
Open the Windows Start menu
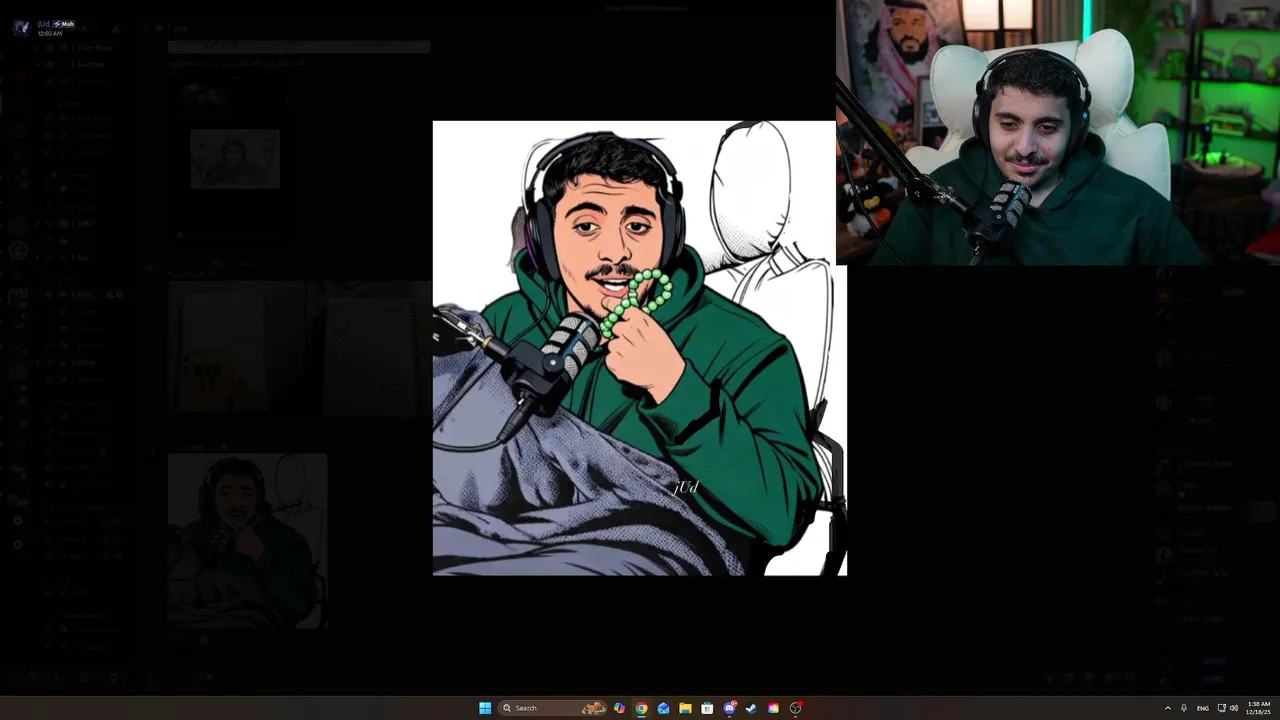[485, 708]
